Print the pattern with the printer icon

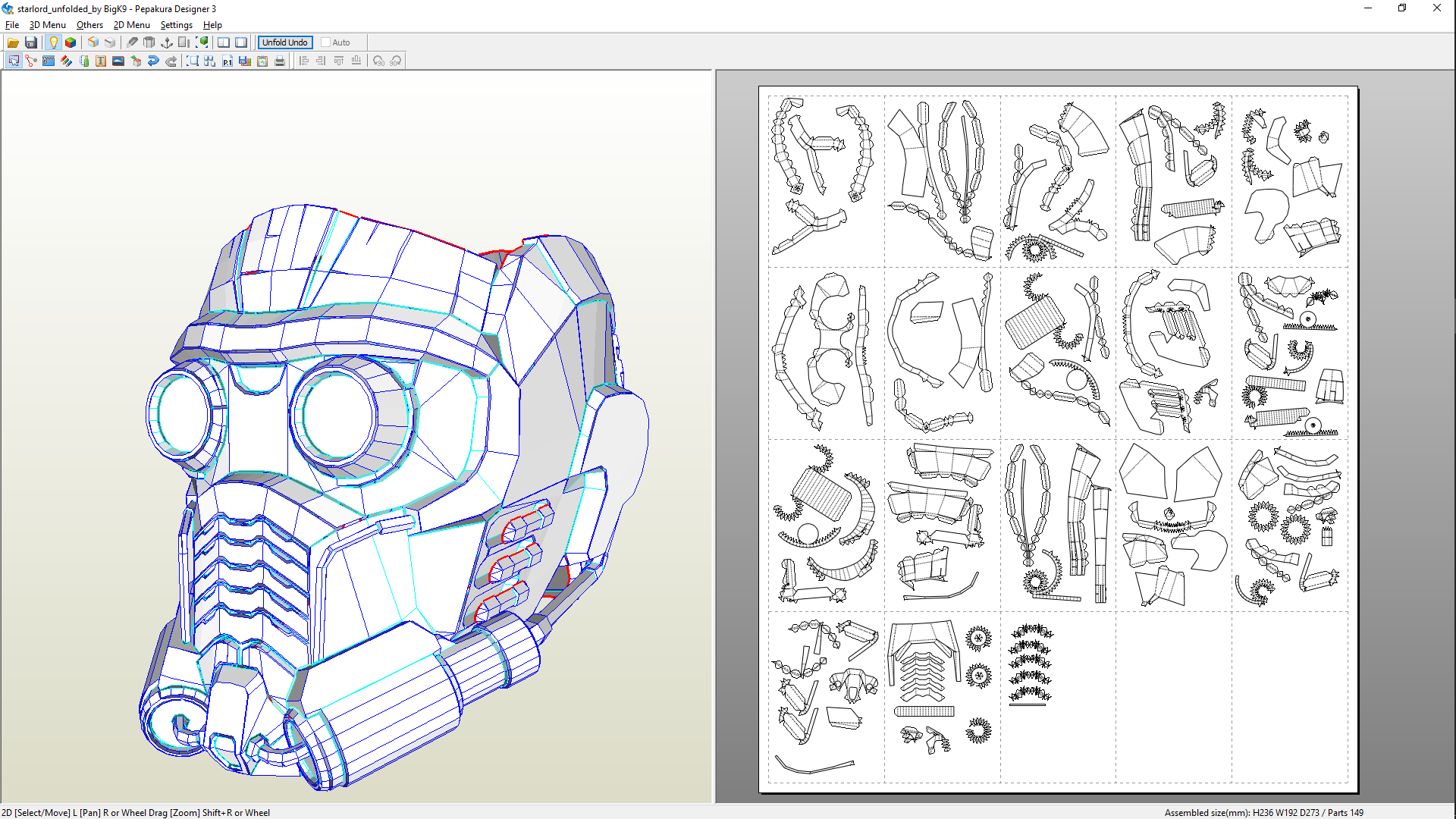(280, 61)
